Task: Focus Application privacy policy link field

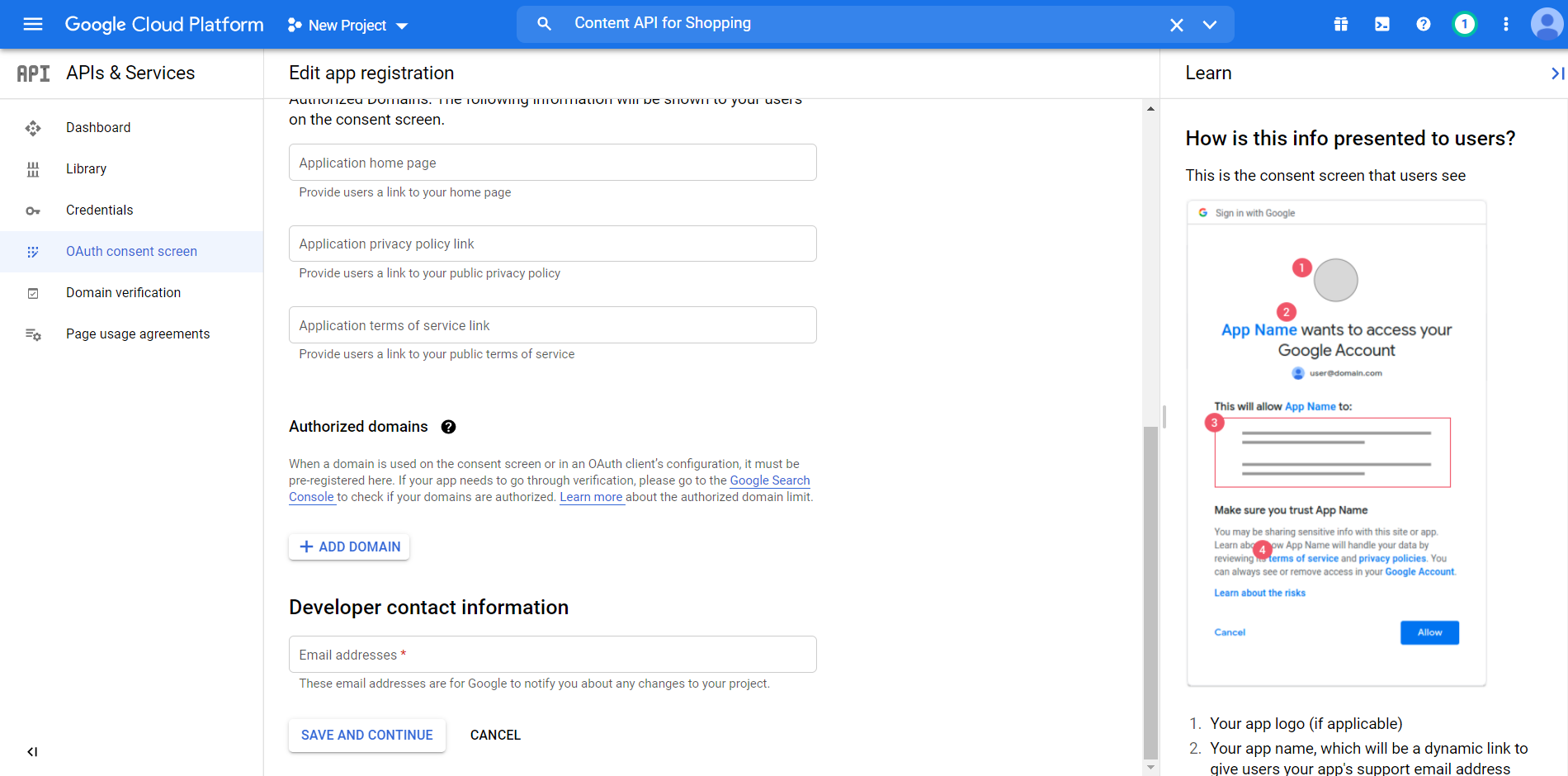Action: [553, 244]
